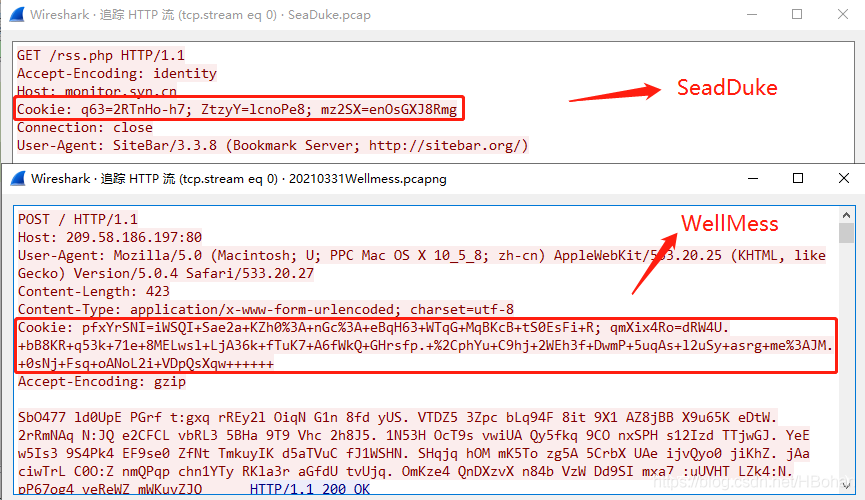Maximize the SeaDuke.pcap stream window
The height and width of the screenshot is (500, 865).
point(797,14)
